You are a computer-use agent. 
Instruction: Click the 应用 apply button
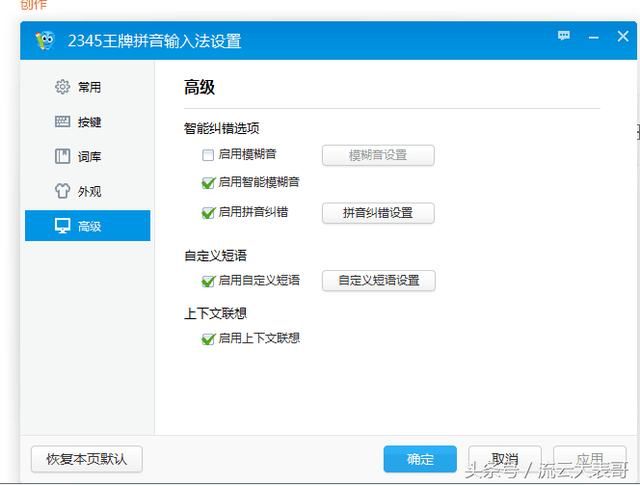590,459
